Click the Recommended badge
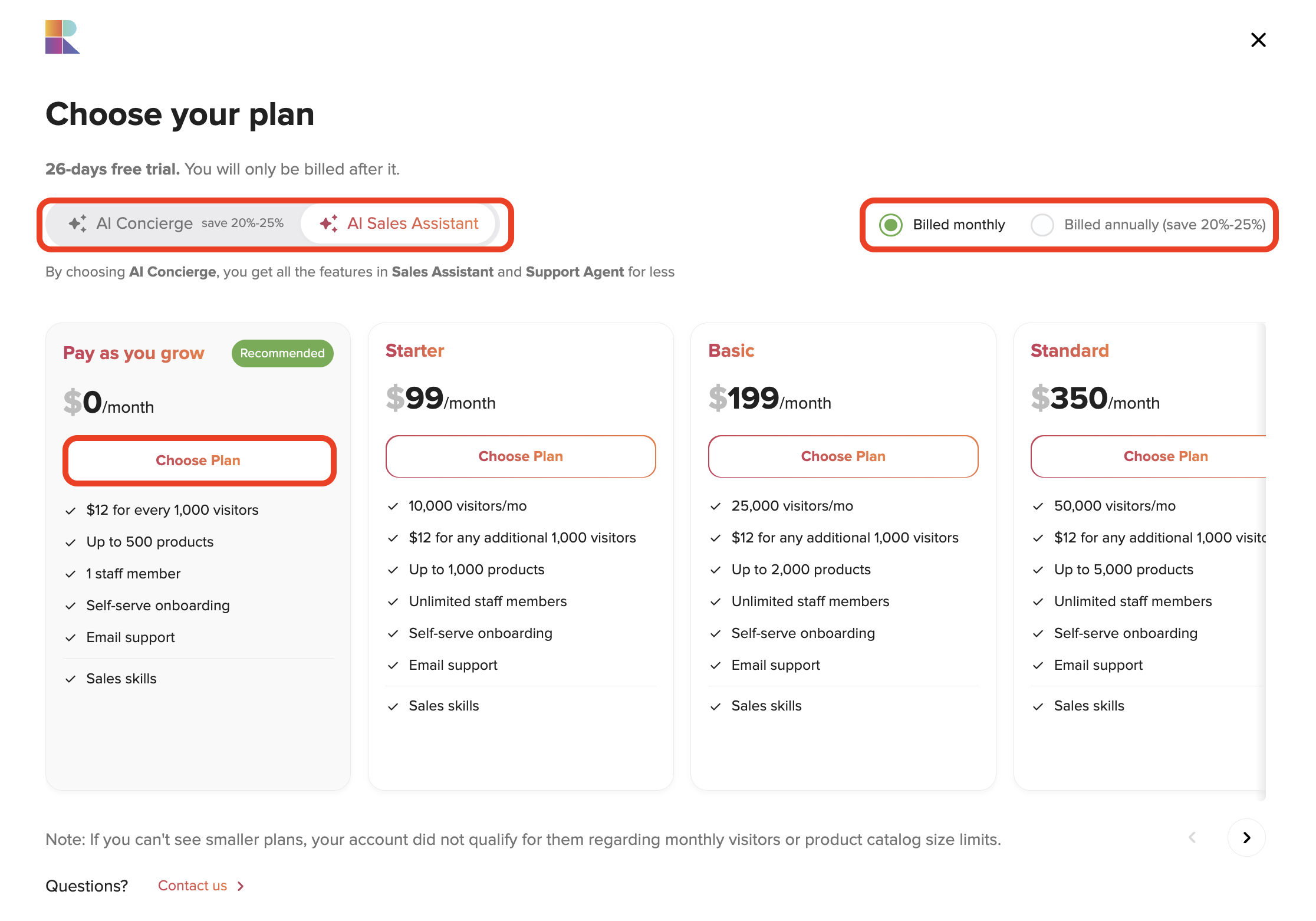Viewport: 1316px width, 921px height. [x=282, y=353]
